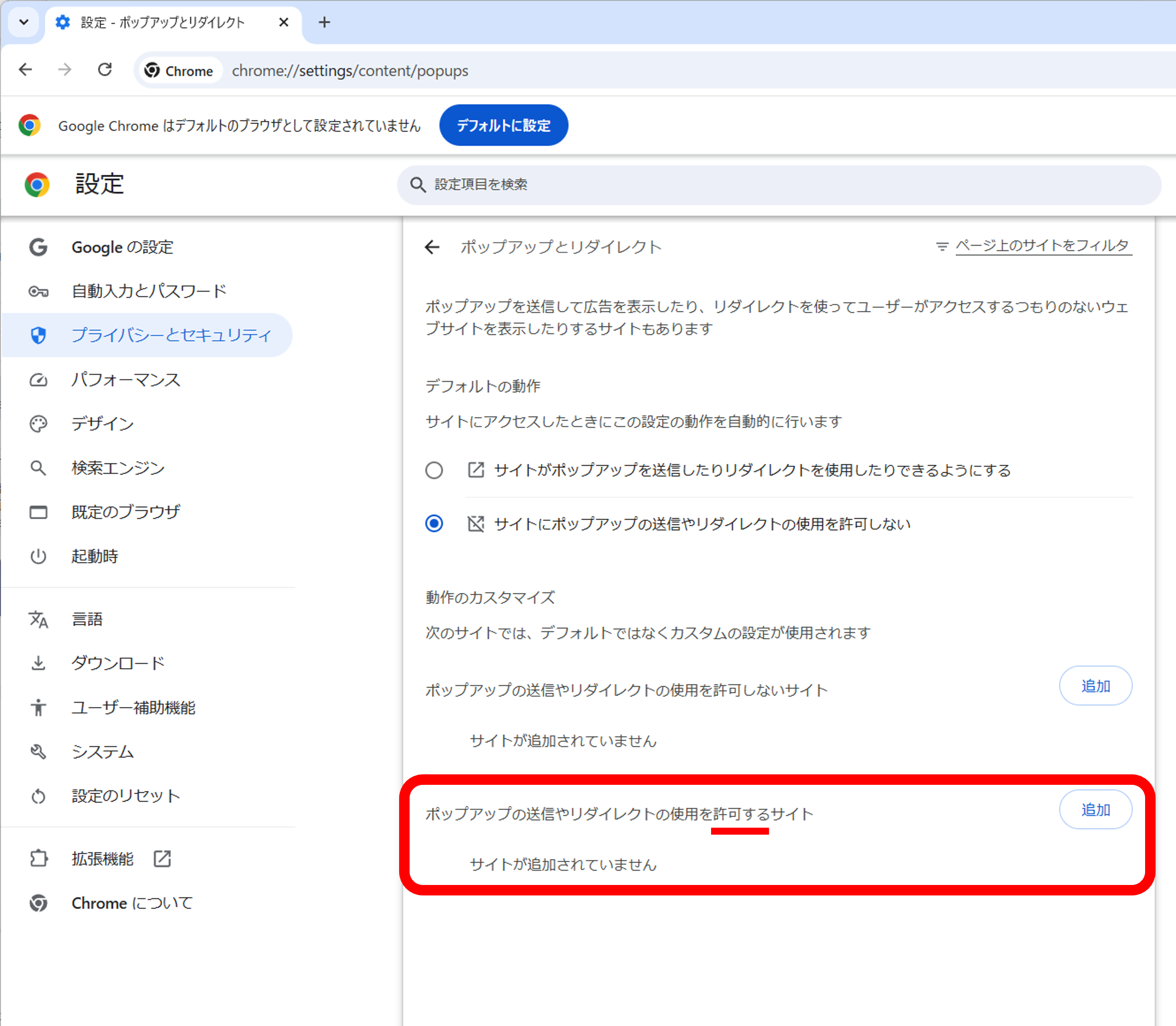Image resolution: width=1176 pixels, height=1026 pixels.
Task: Click 追加 next to the allowed popup sites list
Action: coord(1095,809)
